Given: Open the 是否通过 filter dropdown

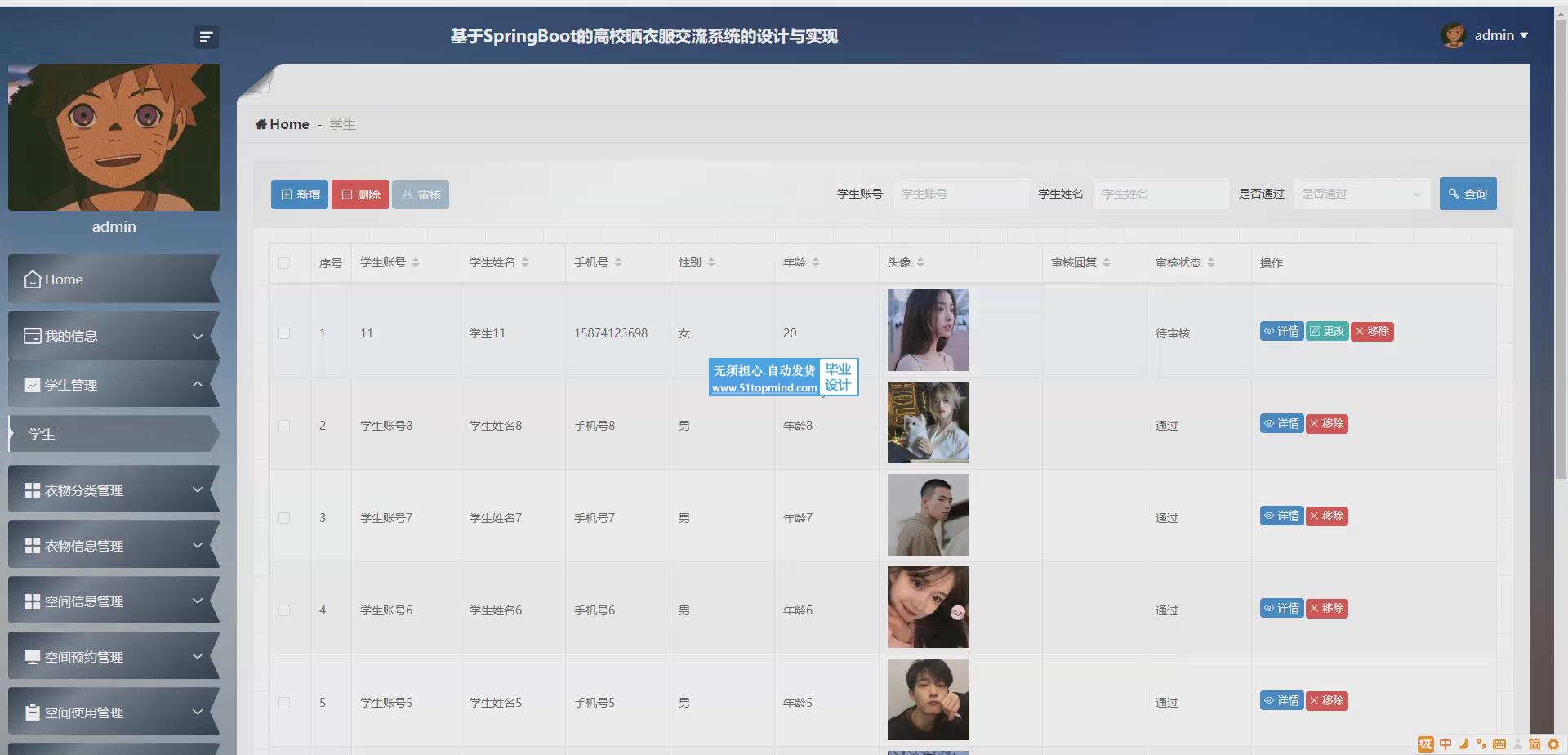Looking at the screenshot, I should coord(1361,194).
